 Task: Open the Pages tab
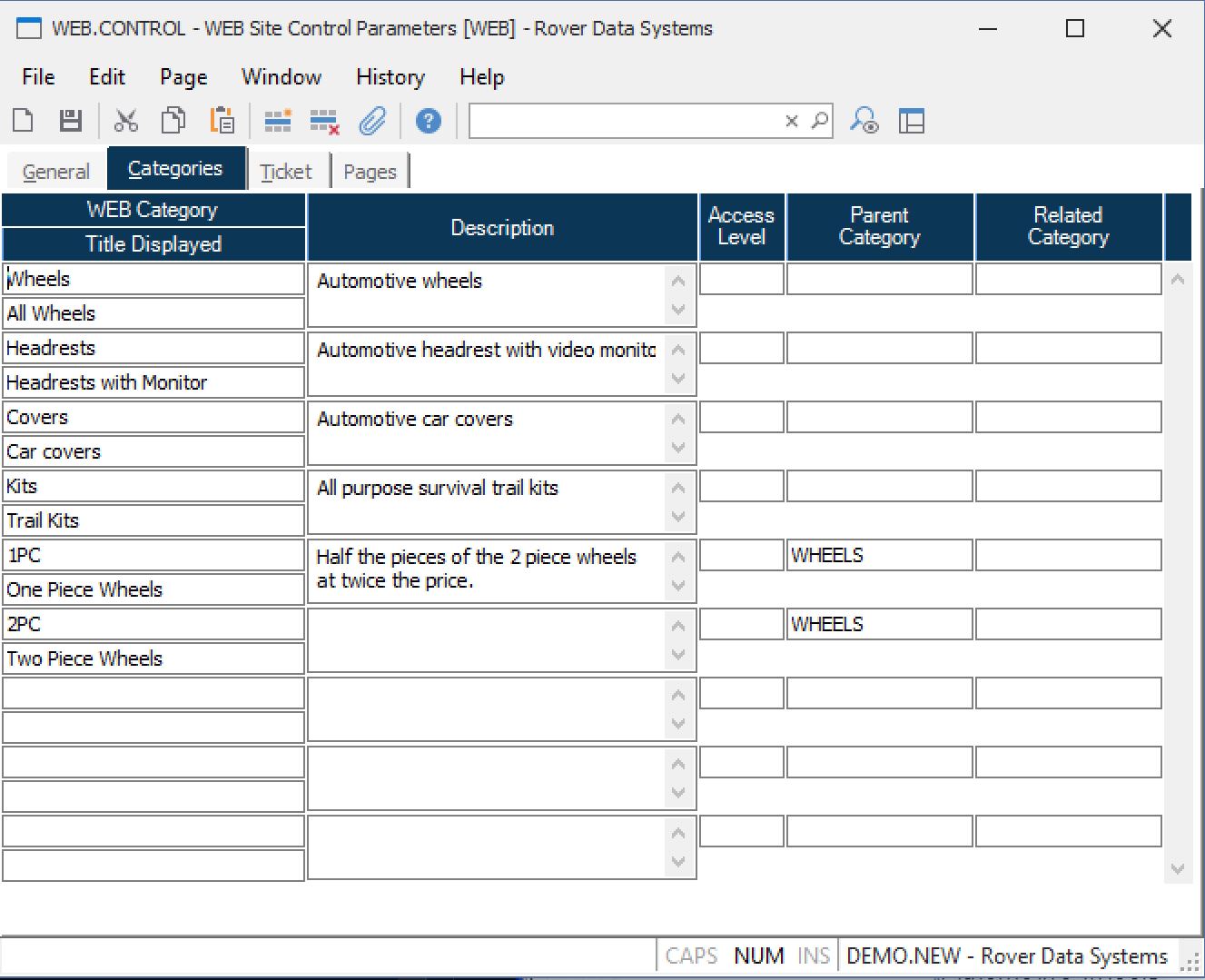coord(370,172)
